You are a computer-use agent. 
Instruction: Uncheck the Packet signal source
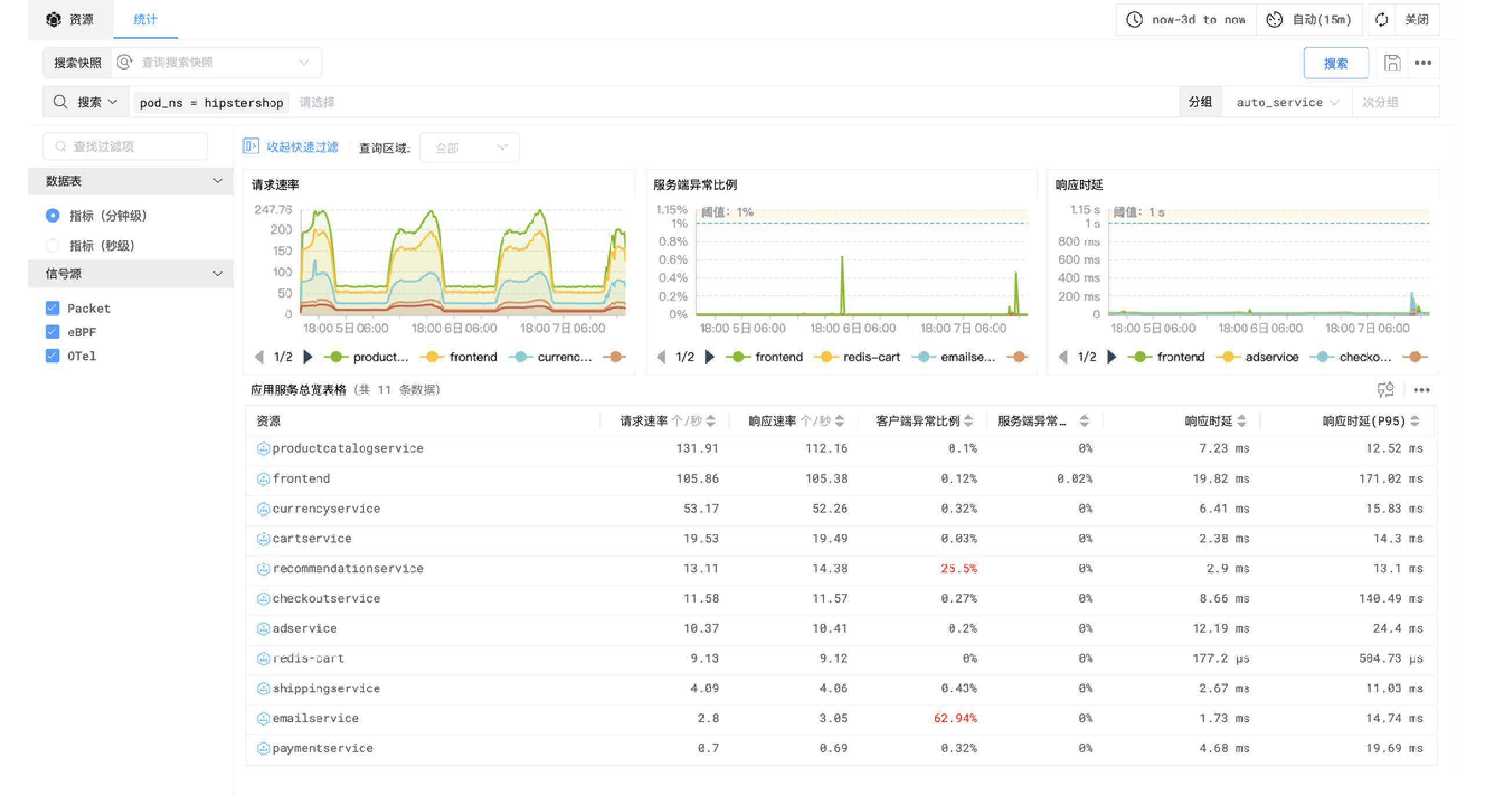(52, 308)
